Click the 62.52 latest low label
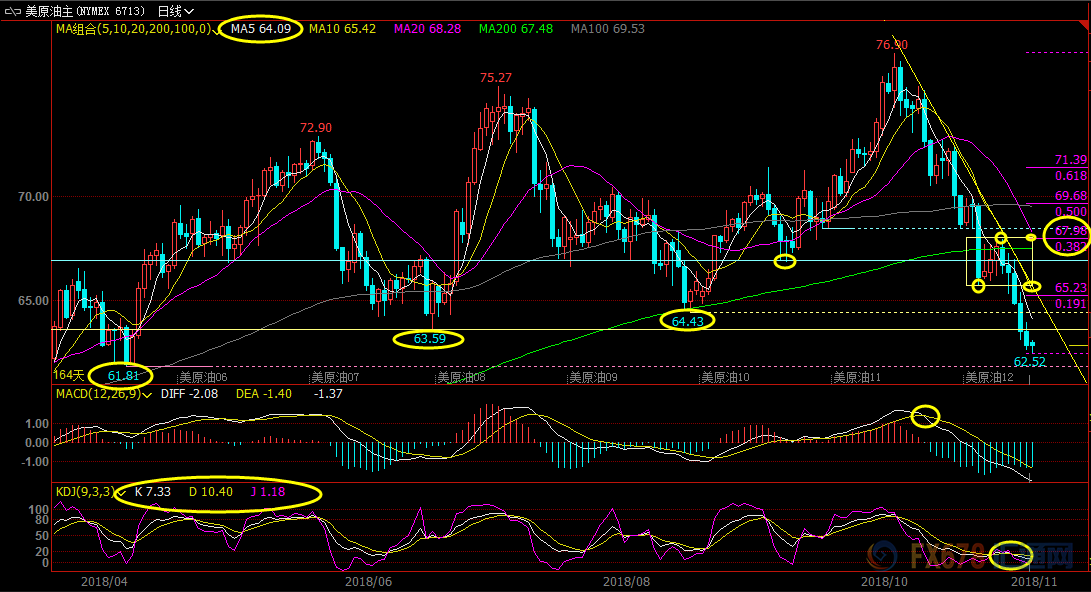 coord(1030,362)
